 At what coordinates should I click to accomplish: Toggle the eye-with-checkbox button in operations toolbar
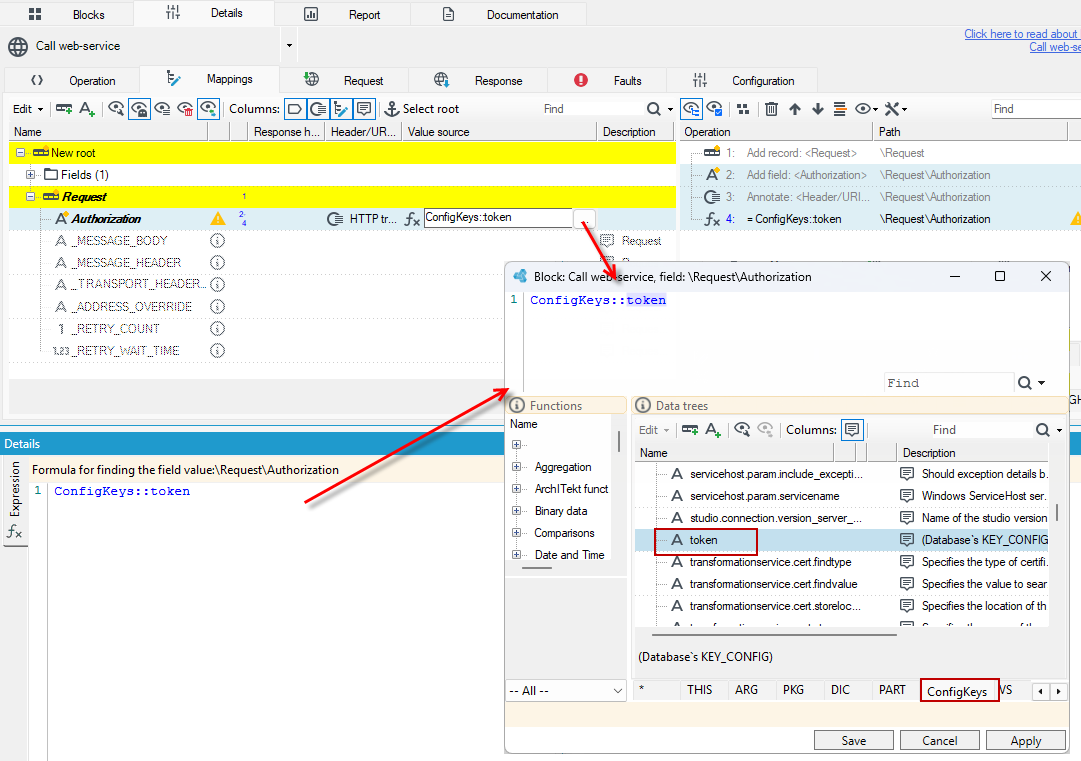click(714, 109)
